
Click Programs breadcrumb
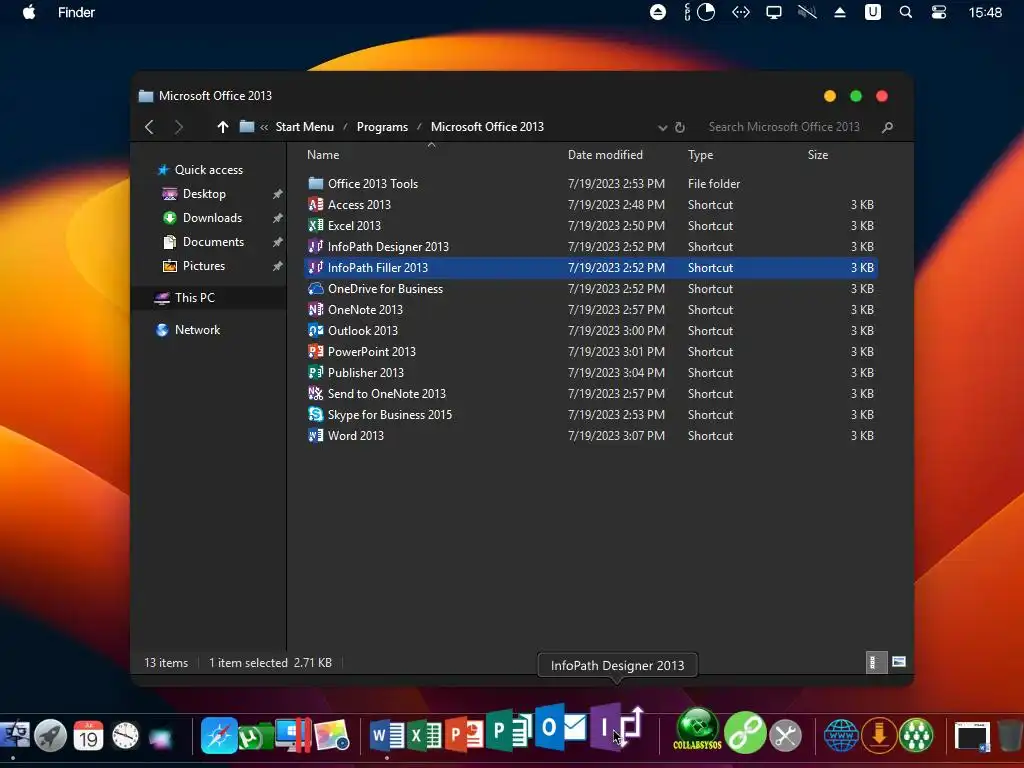pyautogui.click(x=382, y=127)
